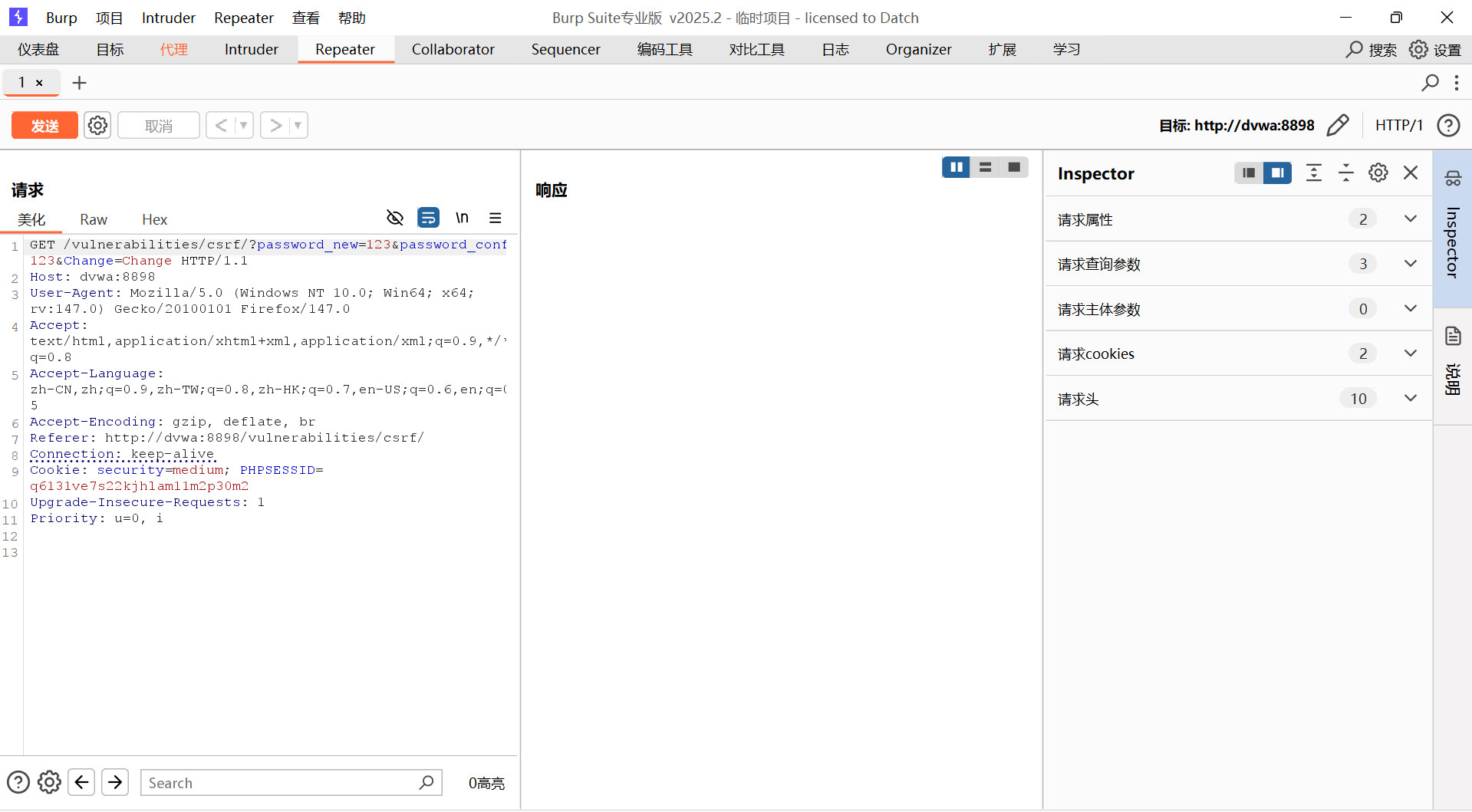
Task: Toggle show \n newline characters
Action: point(462,218)
